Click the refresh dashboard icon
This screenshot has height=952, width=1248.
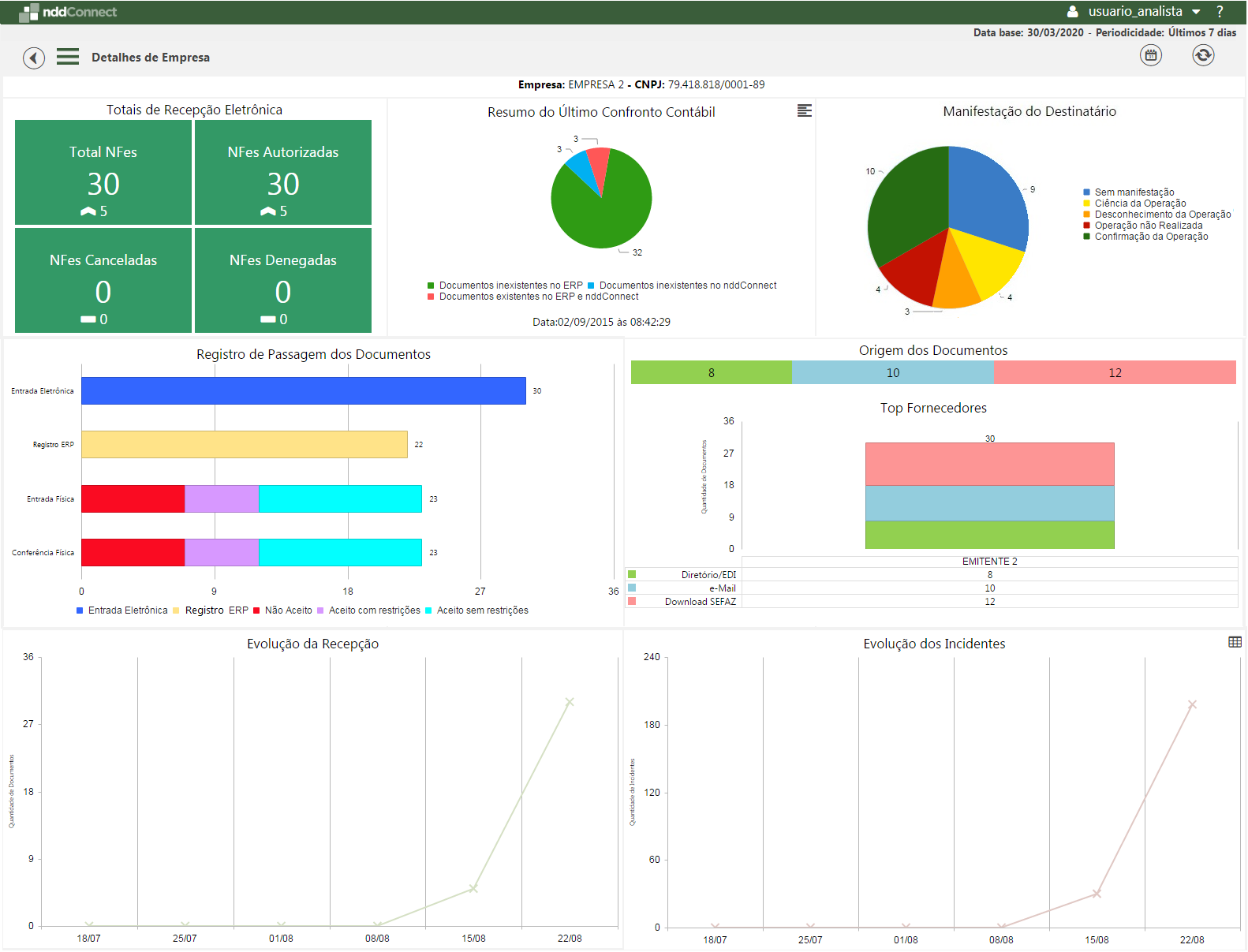pos(1203,55)
